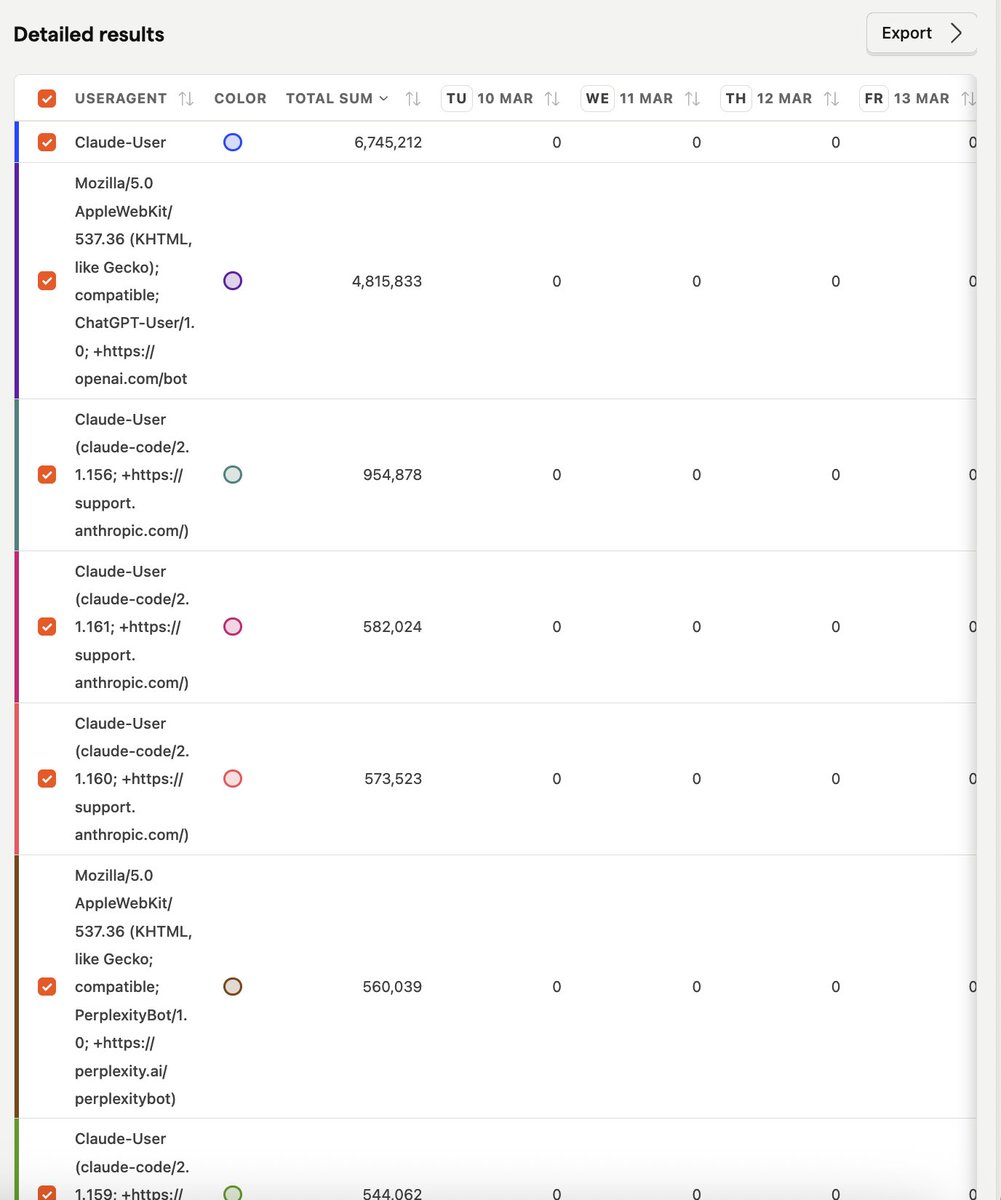Select the claude-code/2.1.161 useragent text
This screenshot has height=1200, width=1001.
point(133,626)
